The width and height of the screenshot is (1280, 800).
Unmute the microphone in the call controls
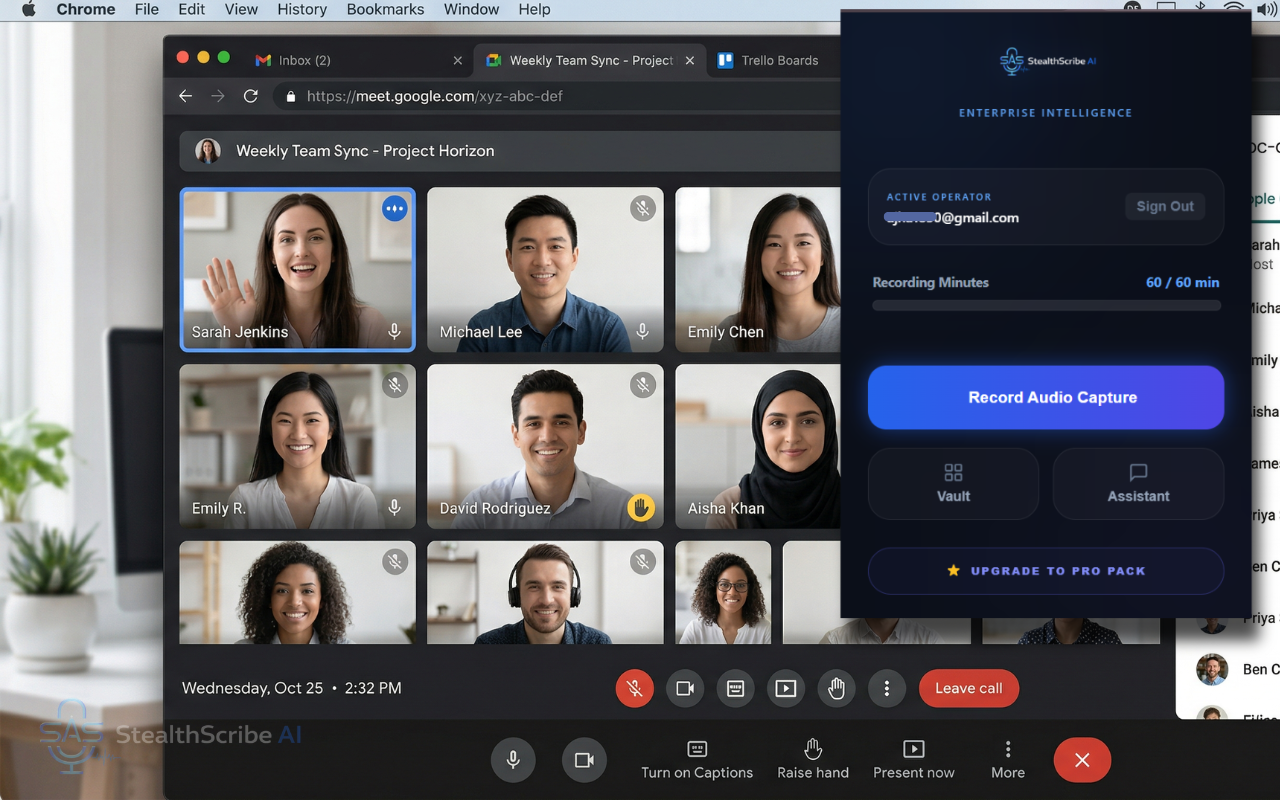[634, 688]
